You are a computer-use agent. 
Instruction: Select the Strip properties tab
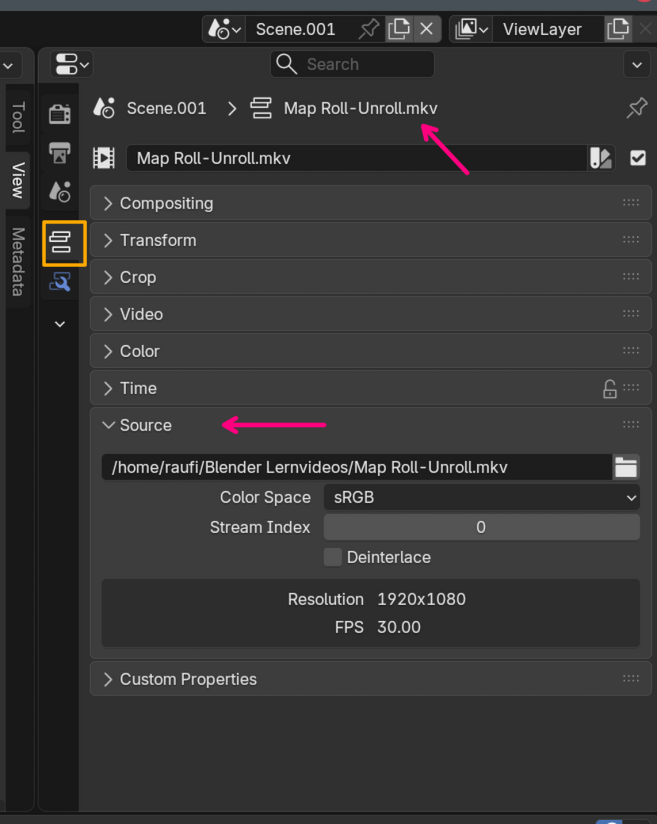(62, 242)
